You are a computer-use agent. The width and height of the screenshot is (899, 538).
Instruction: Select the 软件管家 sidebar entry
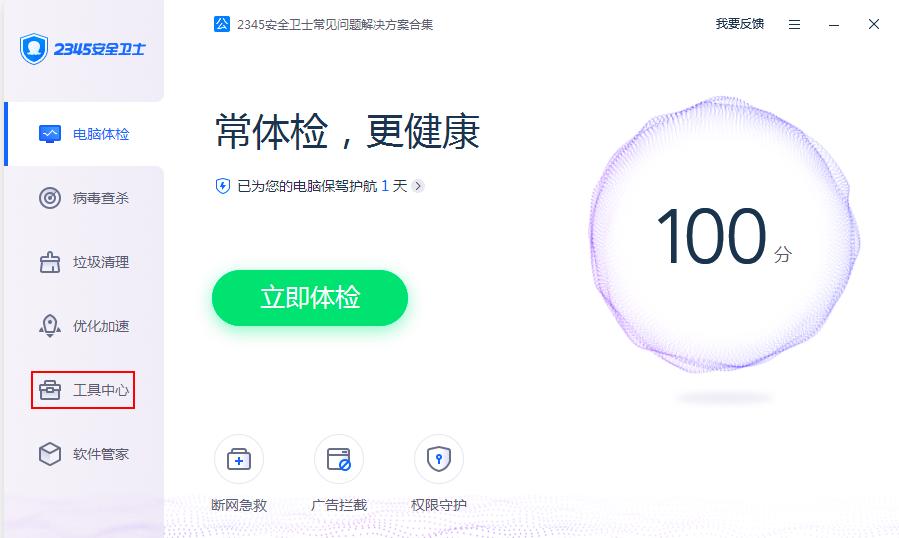click(x=84, y=454)
